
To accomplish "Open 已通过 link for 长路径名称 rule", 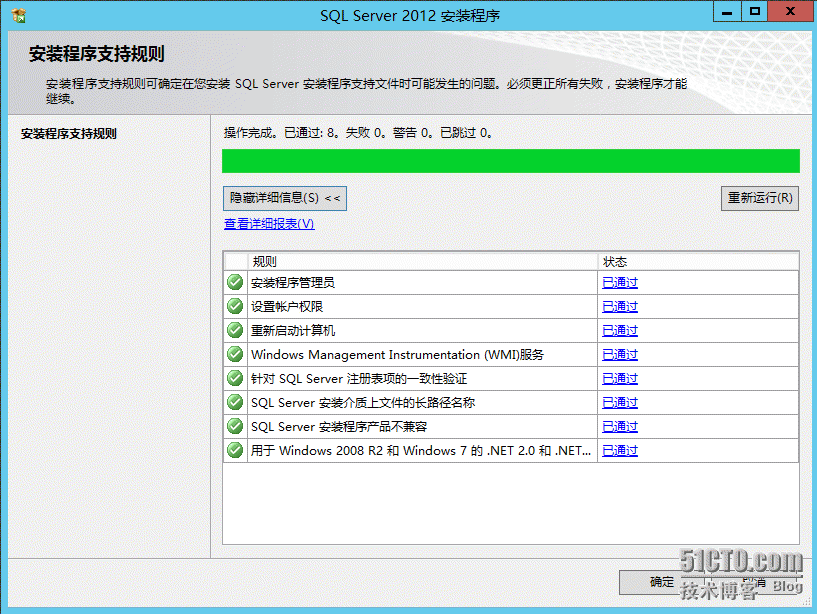I will tap(620, 402).
